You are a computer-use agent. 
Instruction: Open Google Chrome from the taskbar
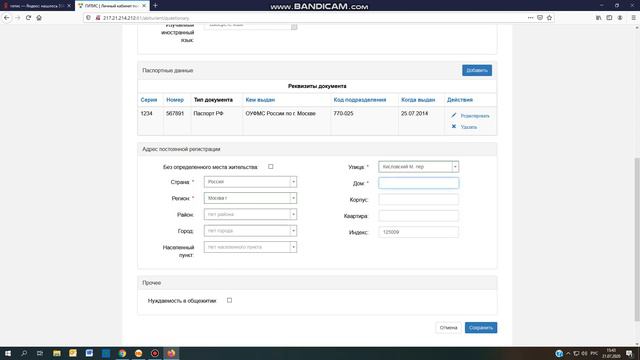(x=122, y=353)
